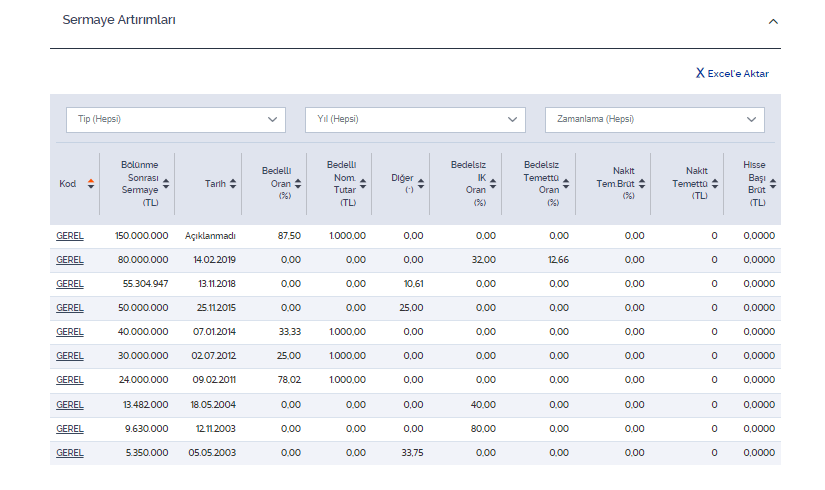Collapse the Sermaye Artırımları section chevron
Viewport: 825px width, 490px height.
(x=773, y=22)
